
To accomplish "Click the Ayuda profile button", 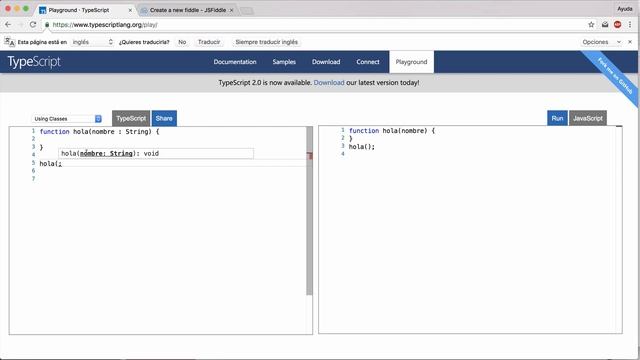I will 624,9.
